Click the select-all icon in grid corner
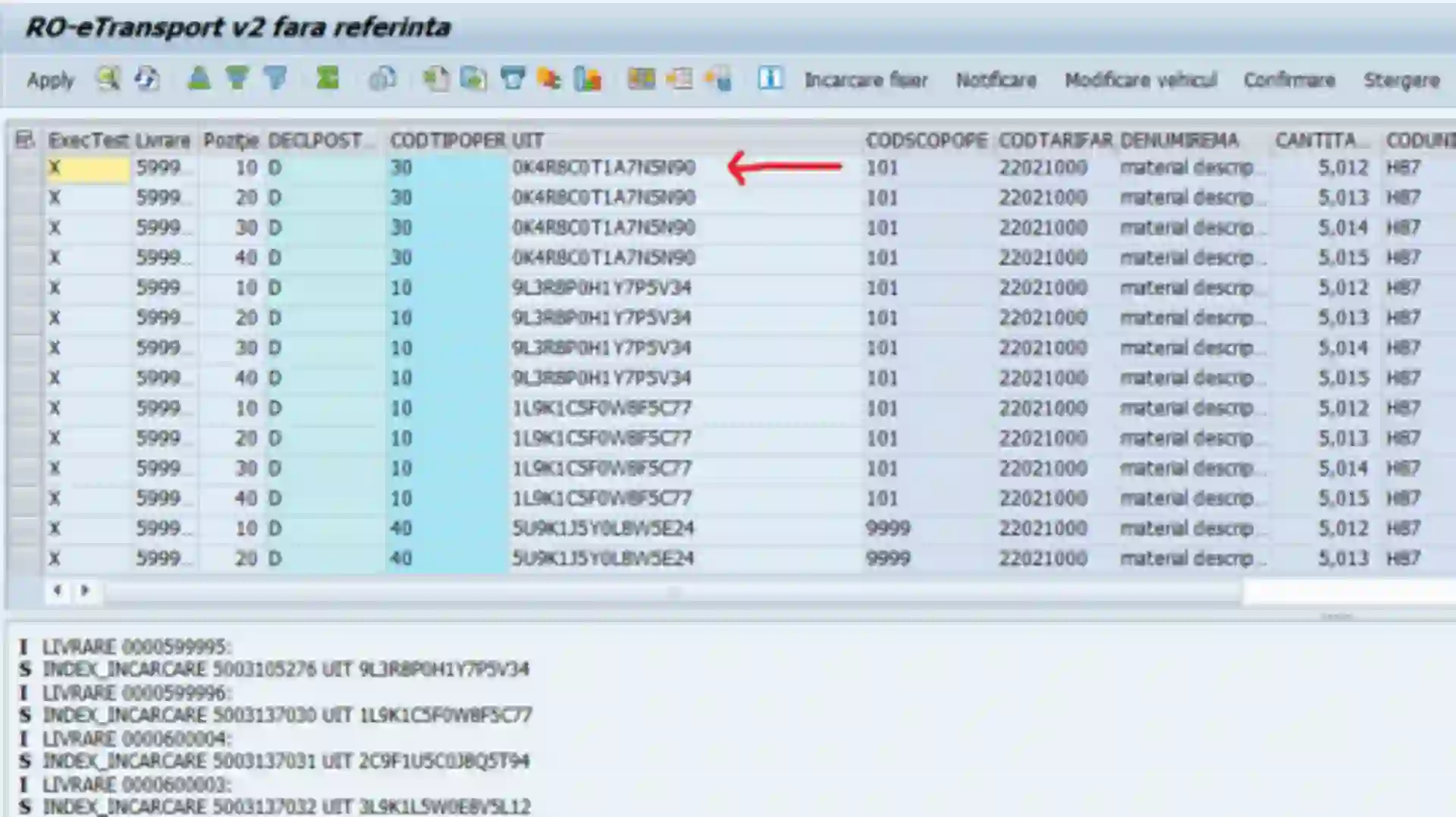 [x=25, y=140]
